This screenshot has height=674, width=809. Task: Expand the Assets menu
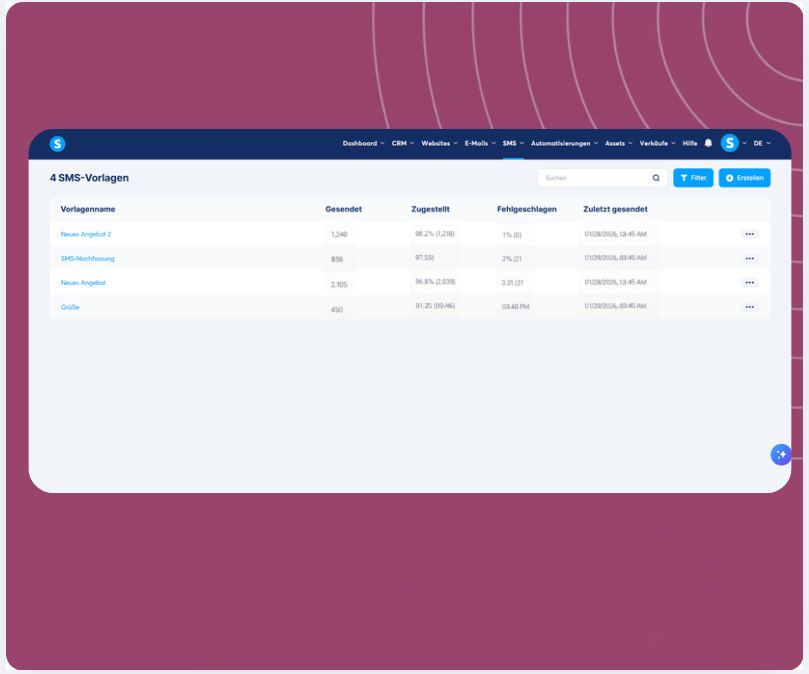(x=619, y=143)
